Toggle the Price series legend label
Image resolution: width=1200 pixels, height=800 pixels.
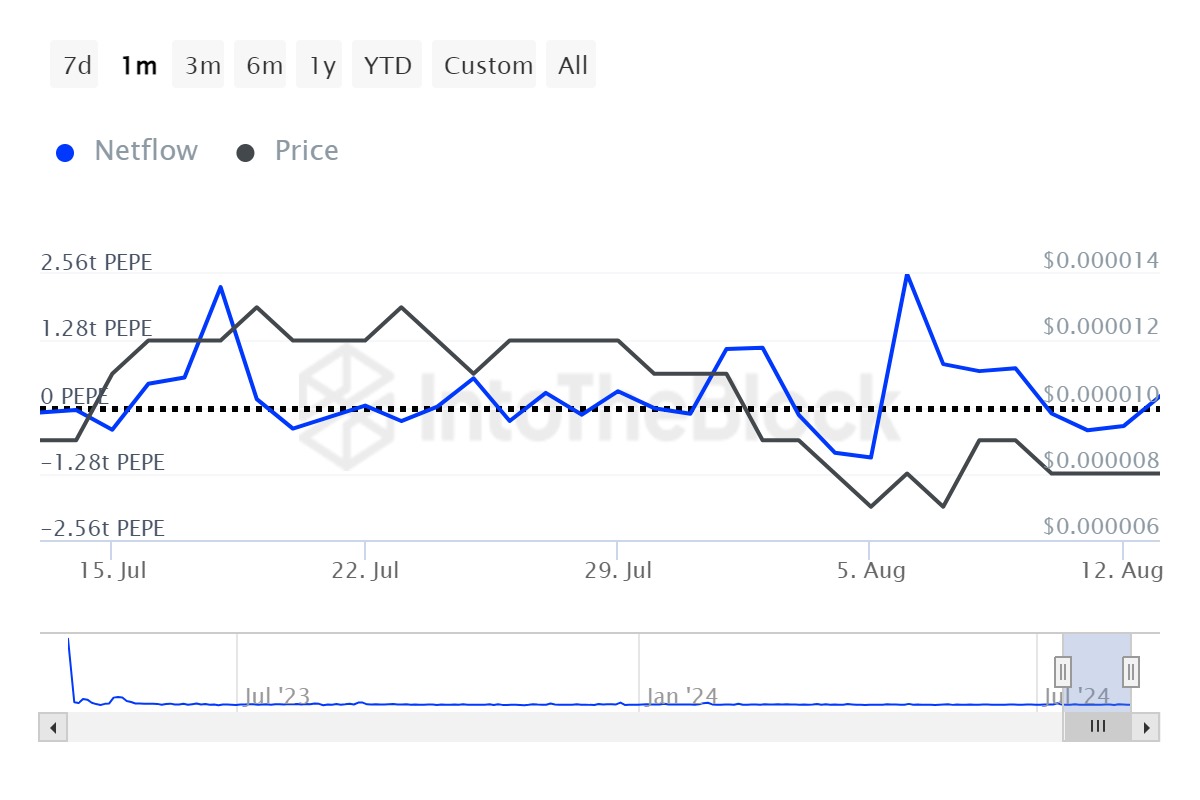tap(306, 151)
